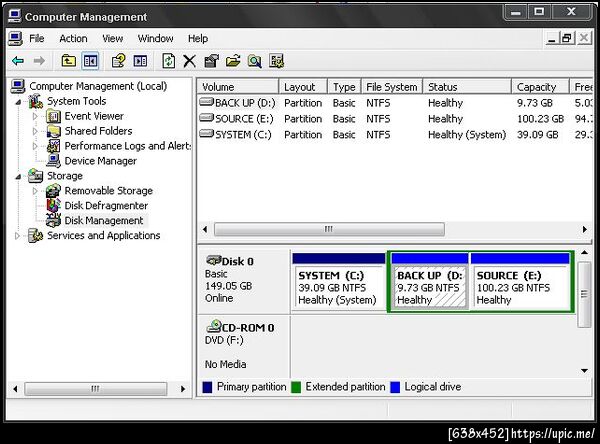Open the toolbar Help icon
This screenshot has width=600, height=444.
point(118,61)
